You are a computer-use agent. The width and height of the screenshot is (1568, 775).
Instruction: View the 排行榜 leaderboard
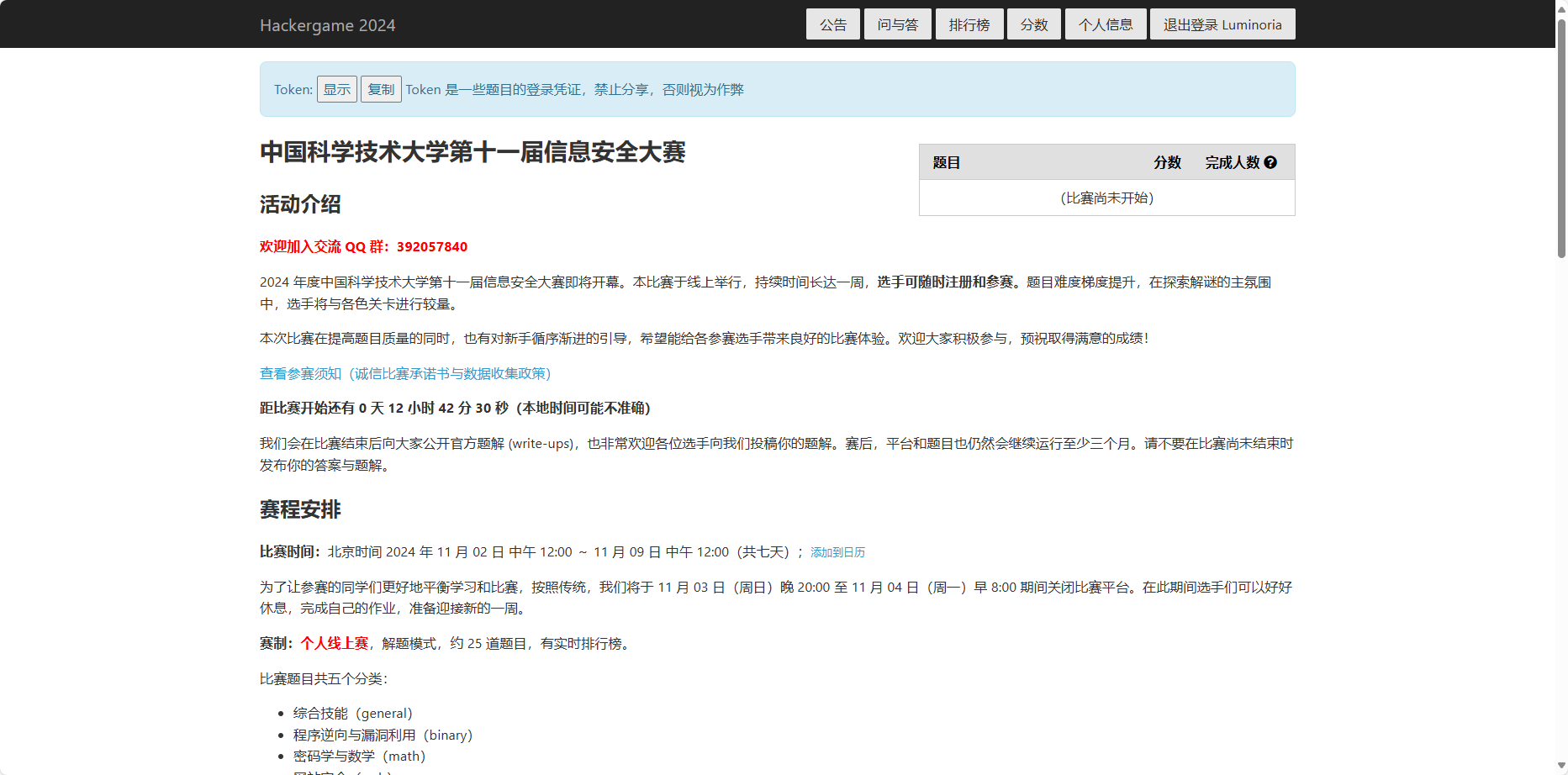click(x=969, y=24)
